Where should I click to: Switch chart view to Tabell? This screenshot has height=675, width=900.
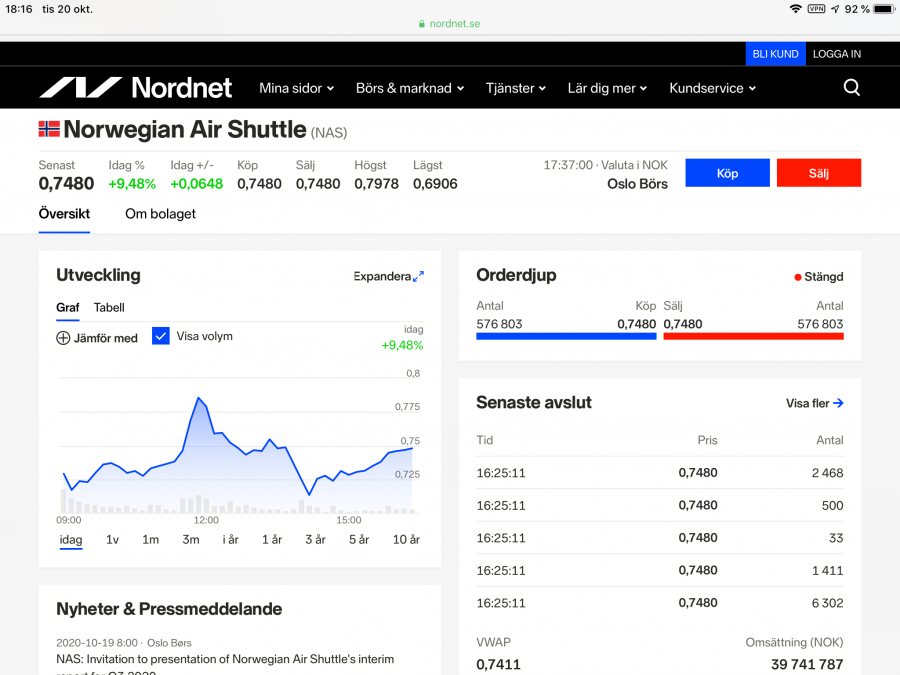109,308
